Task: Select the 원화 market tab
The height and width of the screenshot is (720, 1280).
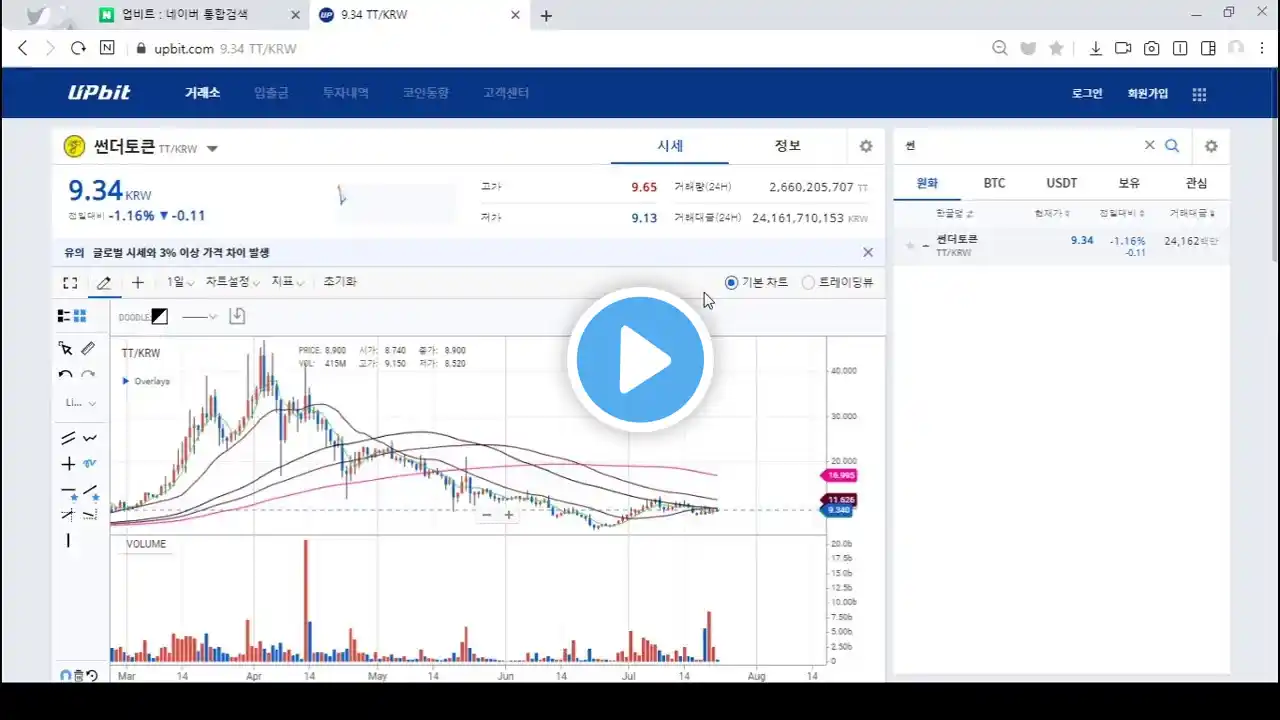Action: click(927, 183)
